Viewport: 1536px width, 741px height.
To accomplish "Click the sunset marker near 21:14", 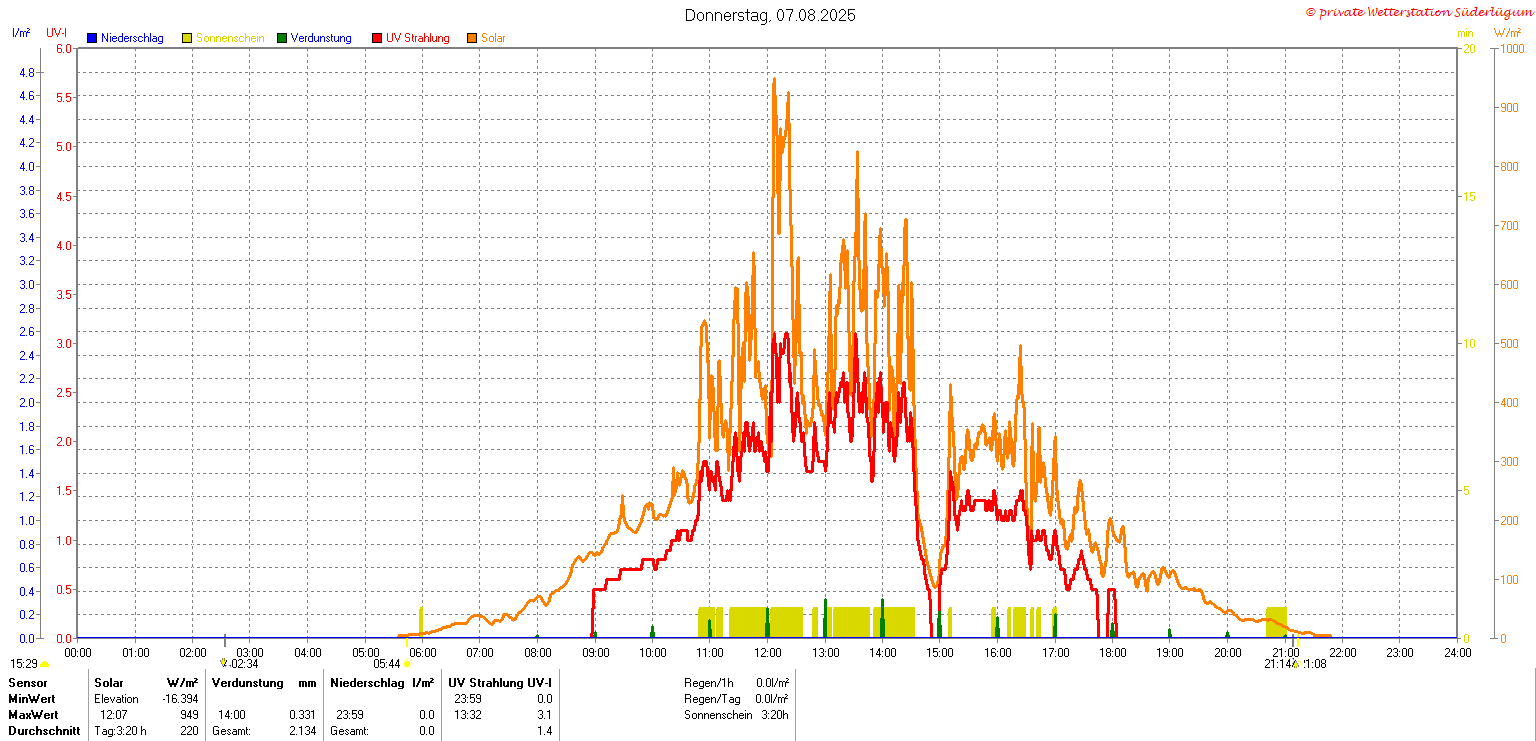I will click(1296, 664).
